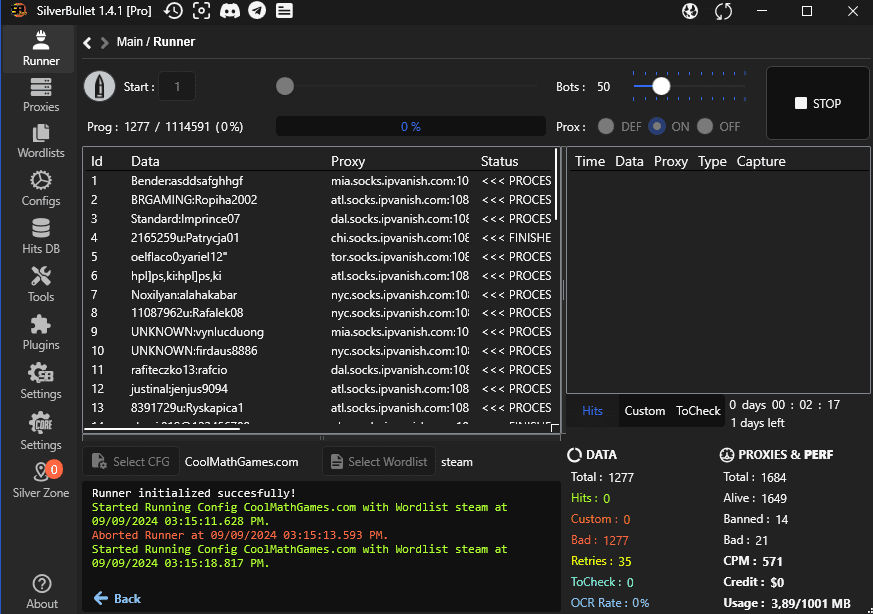The width and height of the screenshot is (873, 614).
Task: Click the Telegram icon in title bar
Action: (x=257, y=12)
